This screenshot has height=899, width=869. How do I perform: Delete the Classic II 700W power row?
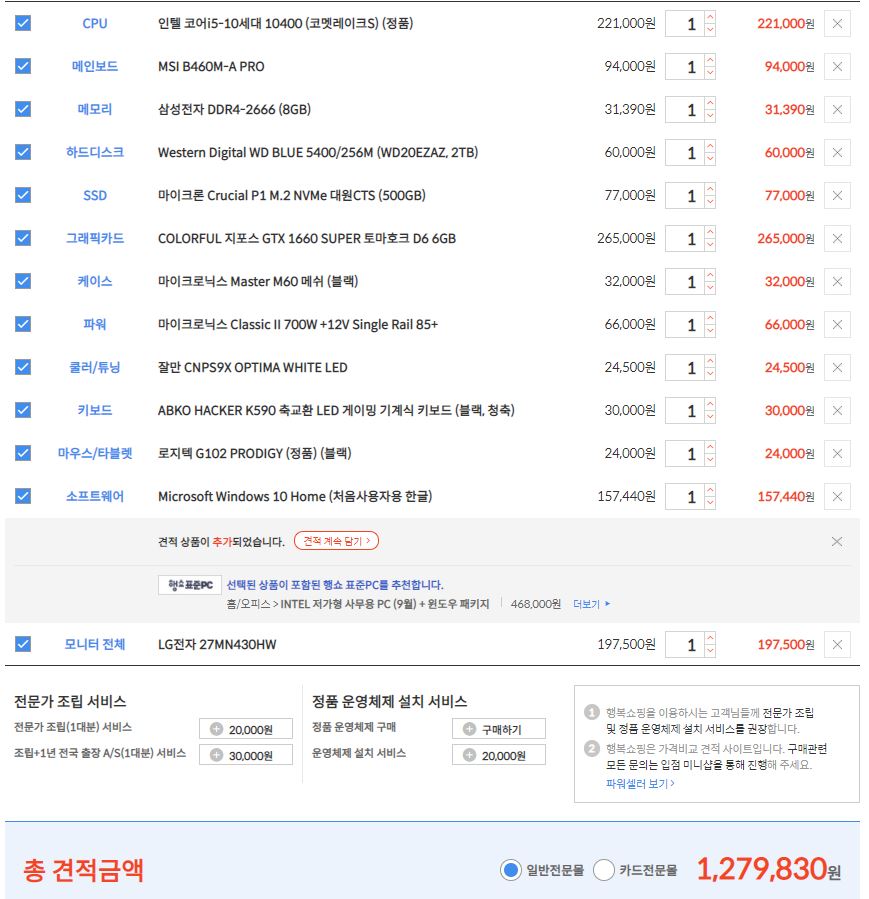point(837,325)
